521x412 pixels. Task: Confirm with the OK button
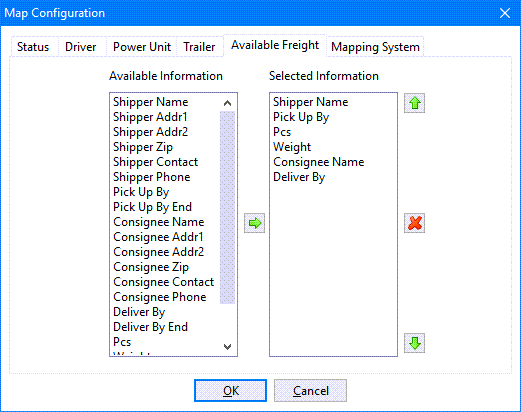(230, 390)
